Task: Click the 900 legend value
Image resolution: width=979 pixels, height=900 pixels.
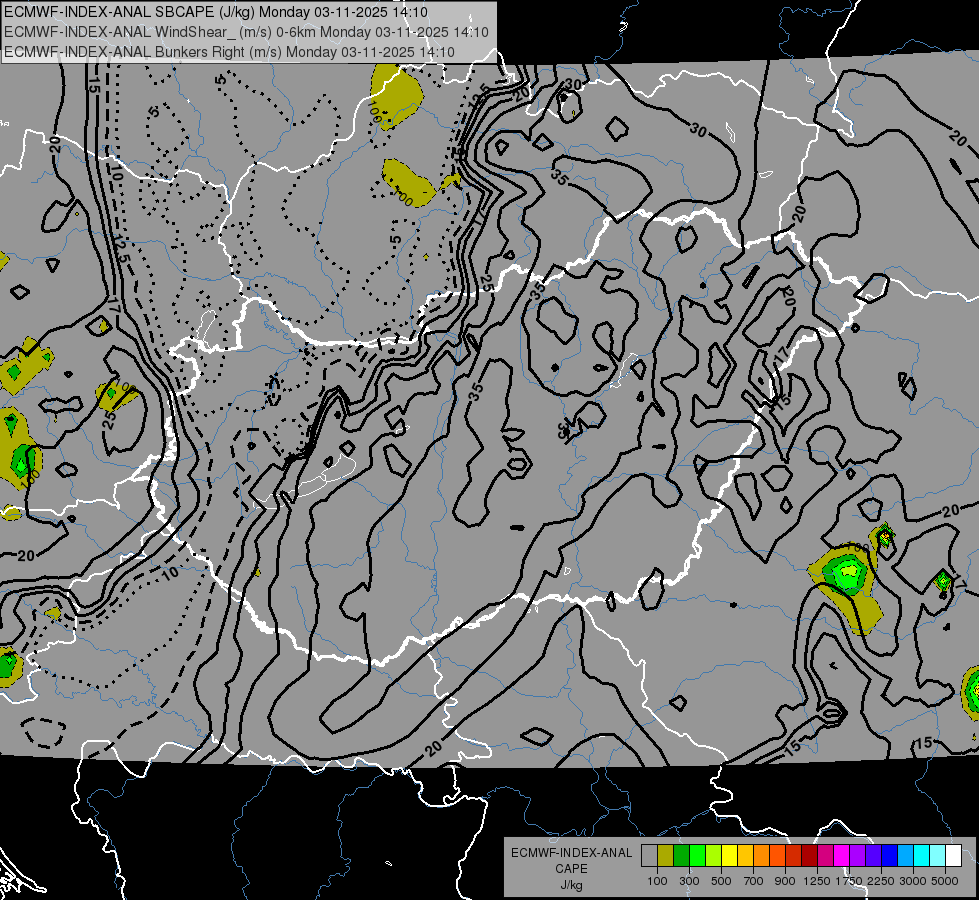Action: (785, 881)
